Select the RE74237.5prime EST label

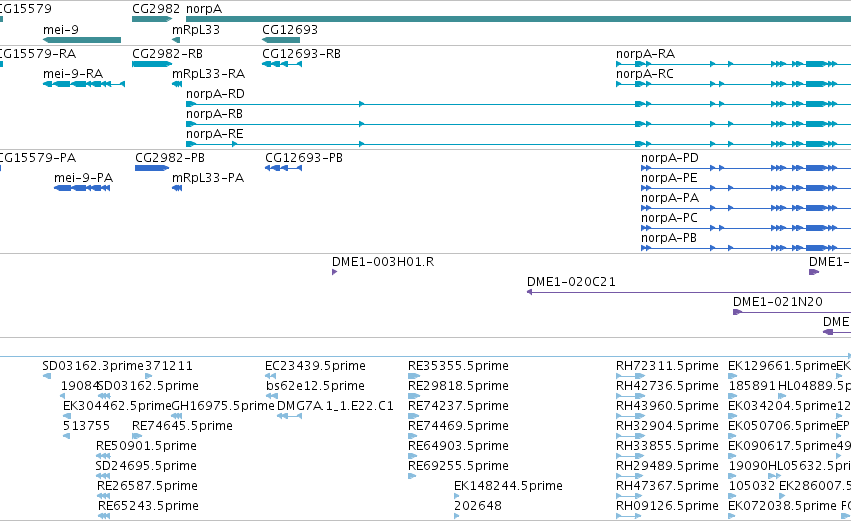point(459,406)
